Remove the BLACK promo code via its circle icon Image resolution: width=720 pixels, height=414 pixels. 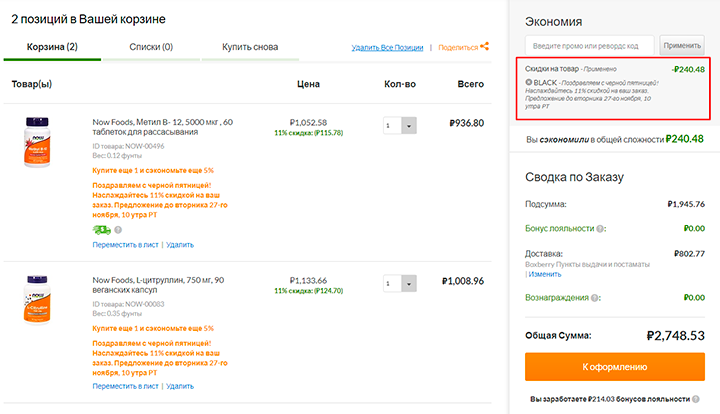(529, 82)
